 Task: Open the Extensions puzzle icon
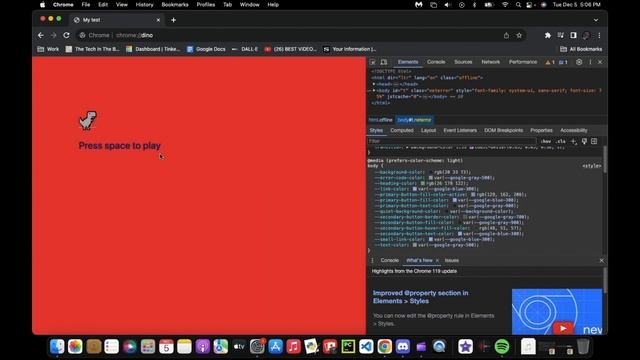pyautogui.click(x=548, y=36)
